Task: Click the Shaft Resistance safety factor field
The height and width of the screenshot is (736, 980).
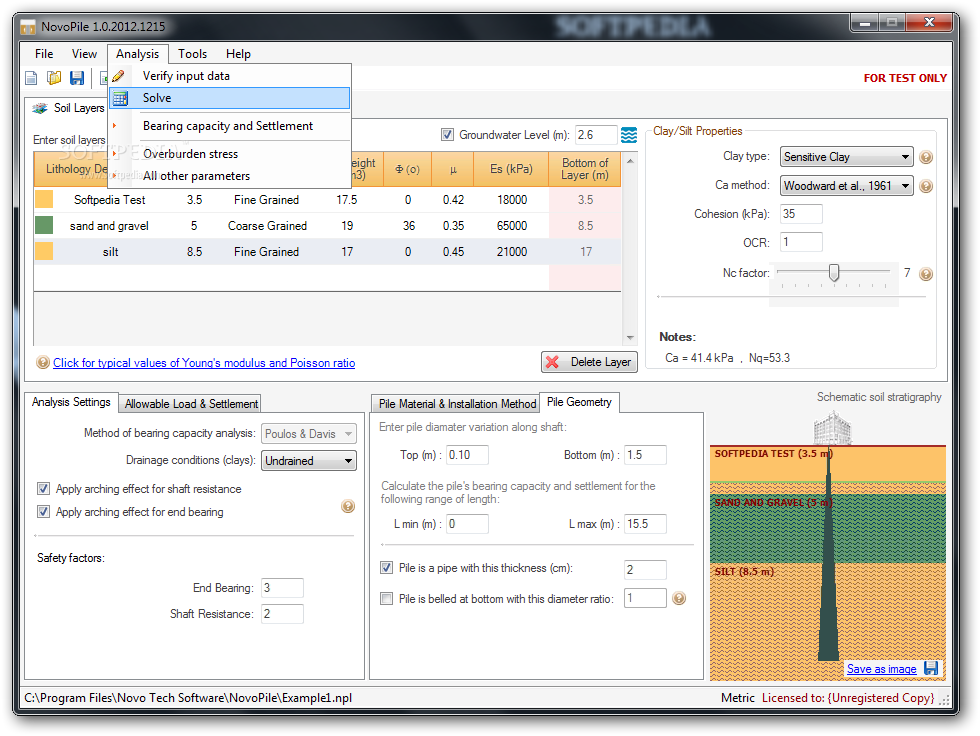Action: [x=282, y=614]
